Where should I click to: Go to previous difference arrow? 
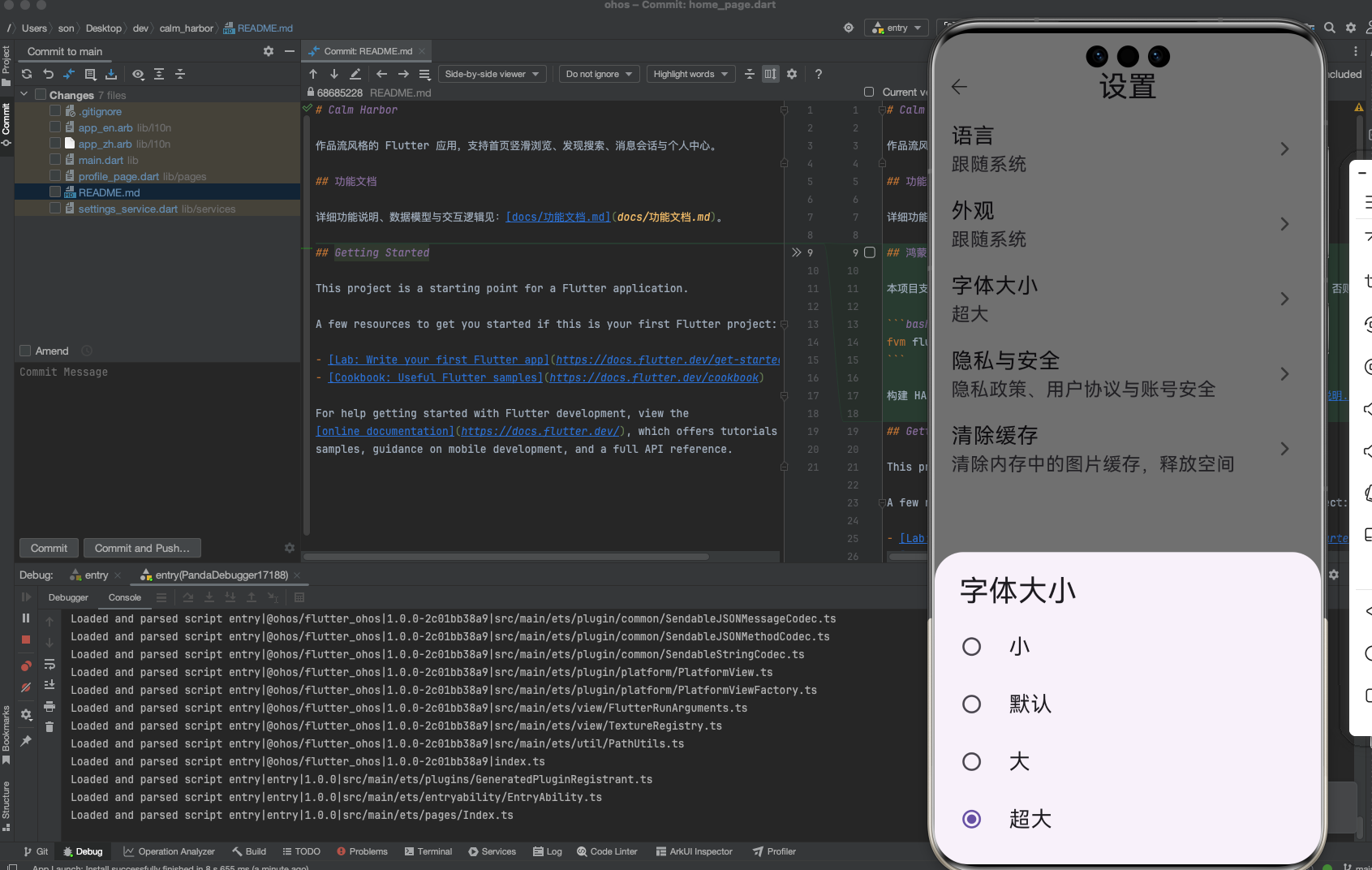click(x=313, y=74)
